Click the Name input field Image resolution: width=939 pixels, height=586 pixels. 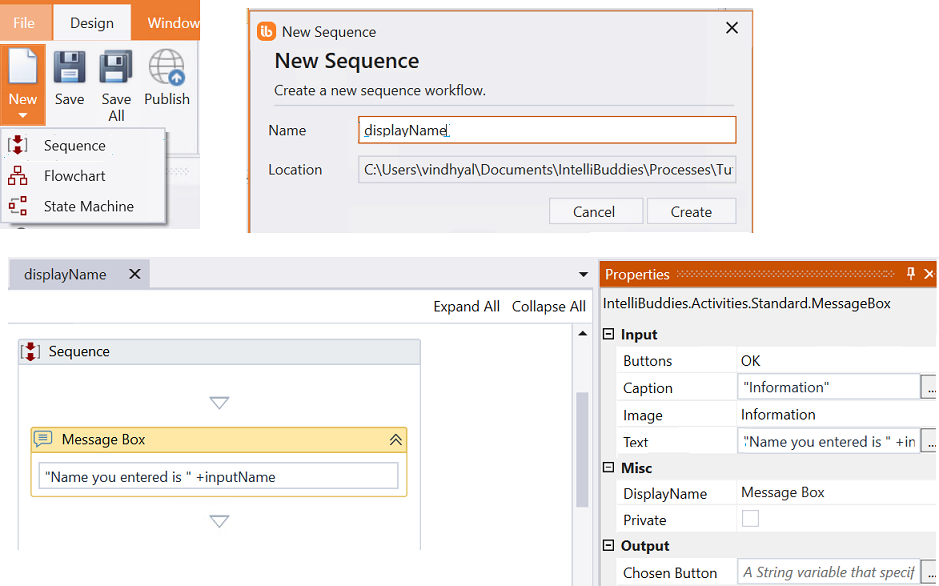(x=547, y=130)
